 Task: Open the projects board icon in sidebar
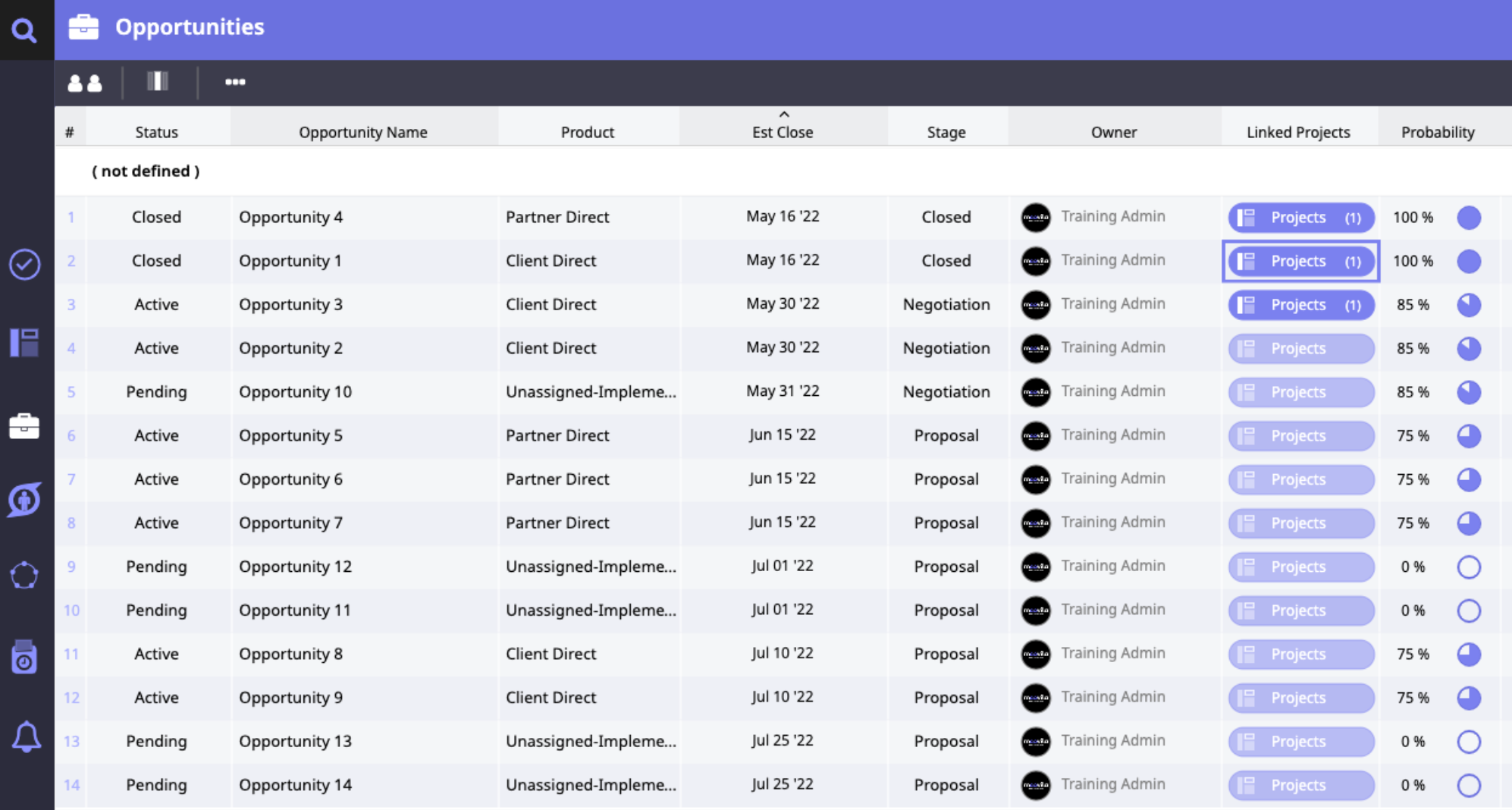(x=24, y=343)
